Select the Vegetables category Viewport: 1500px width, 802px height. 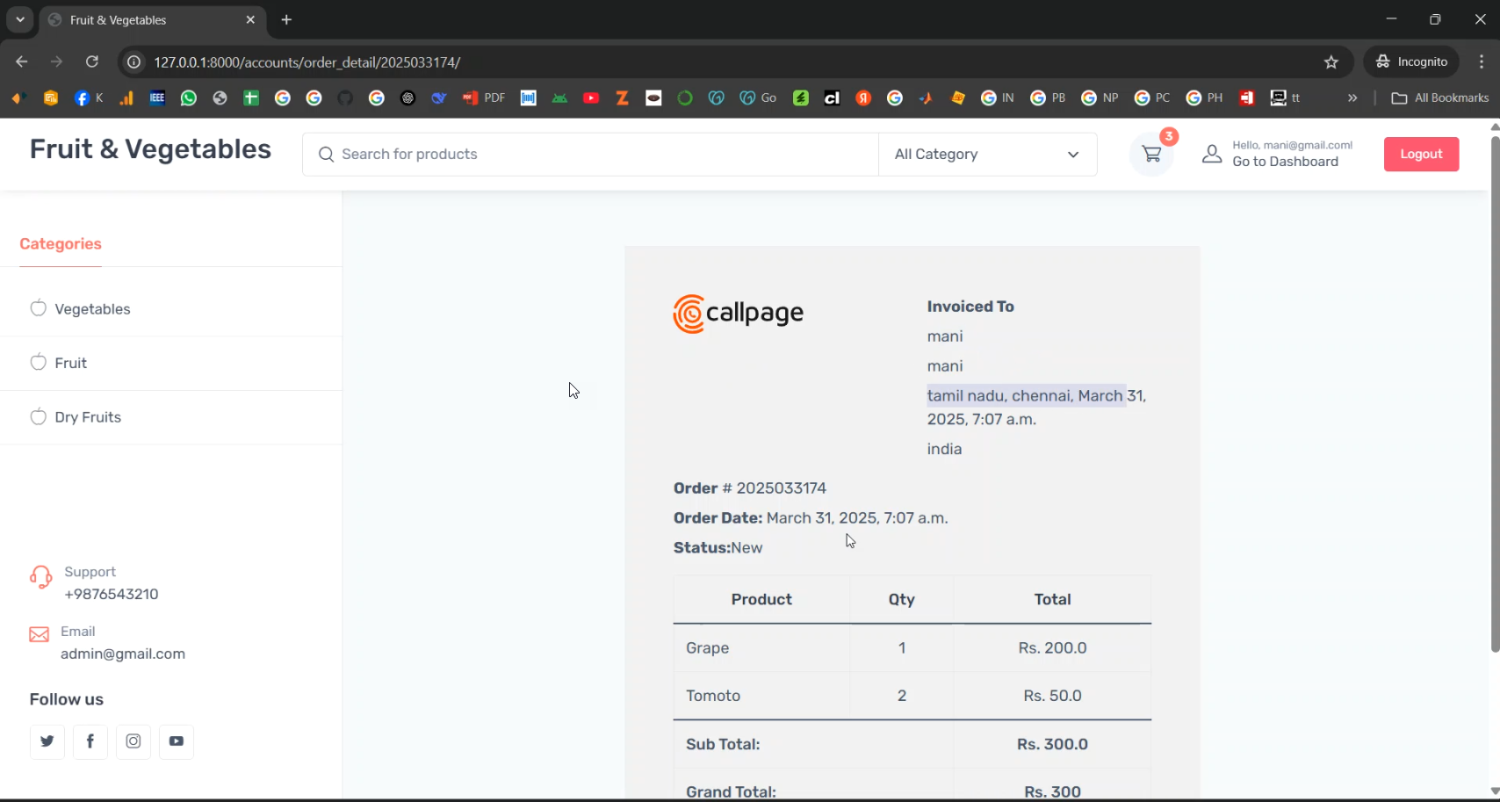pyautogui.click(x=92, y=309)
